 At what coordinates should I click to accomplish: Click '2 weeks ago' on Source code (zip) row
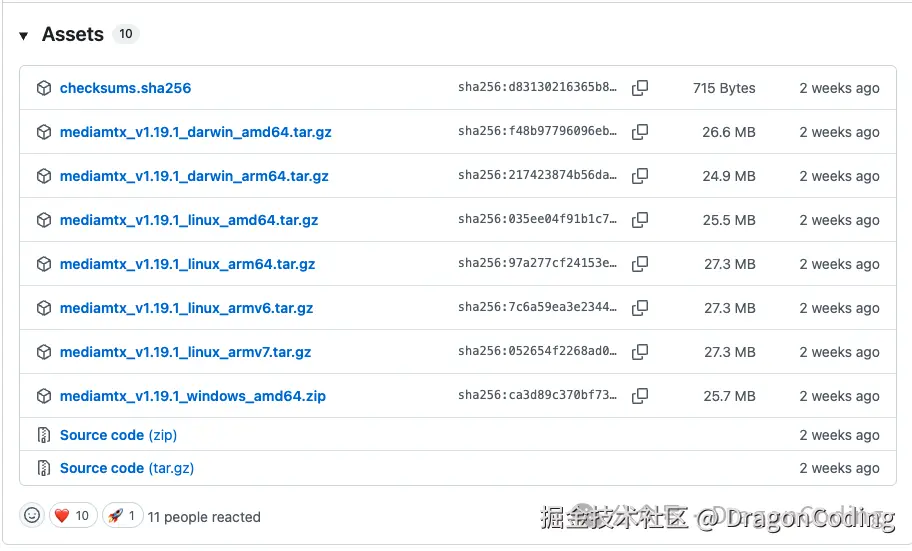point(839,435)
